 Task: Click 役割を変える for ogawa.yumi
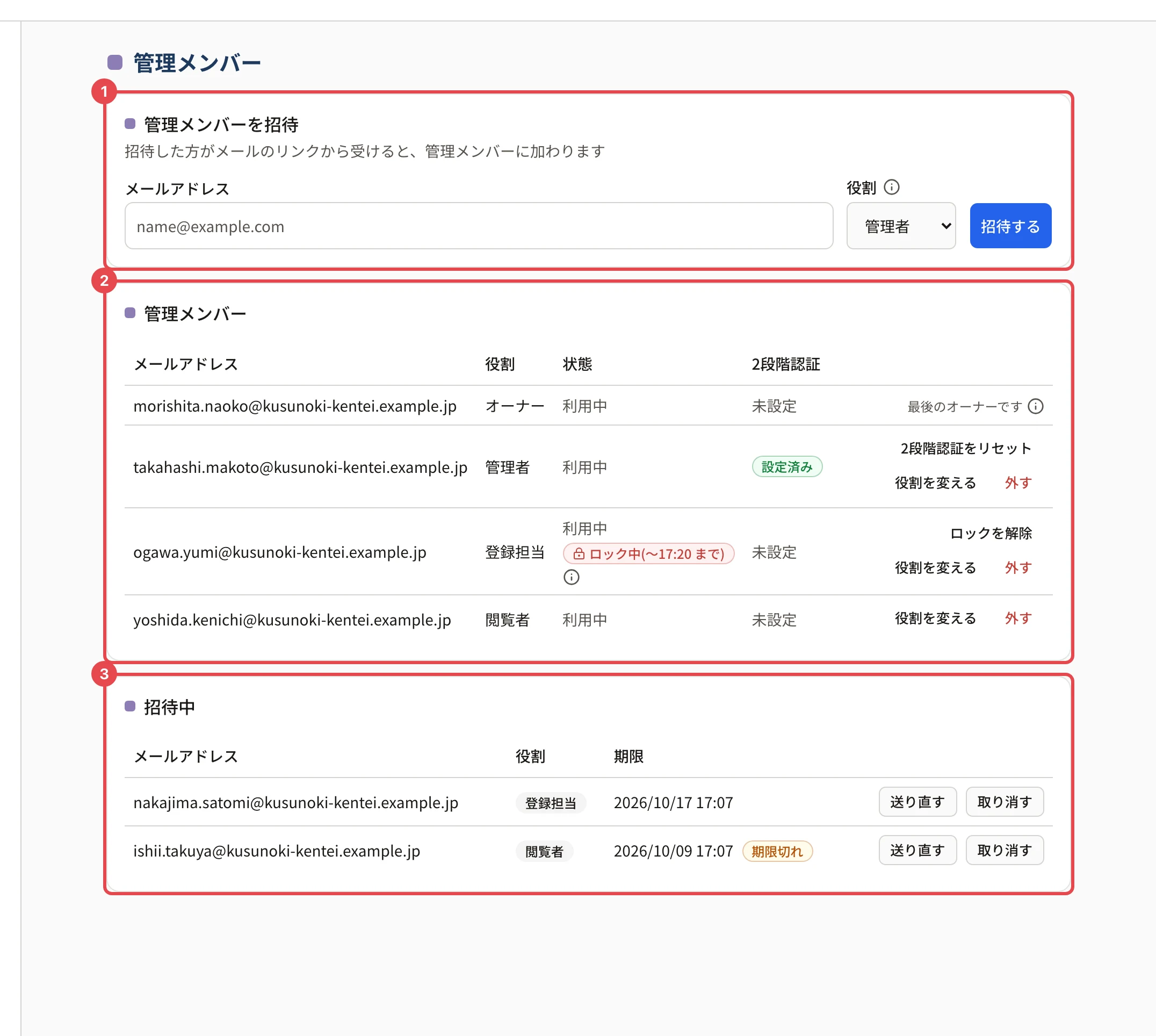(935, 567)
